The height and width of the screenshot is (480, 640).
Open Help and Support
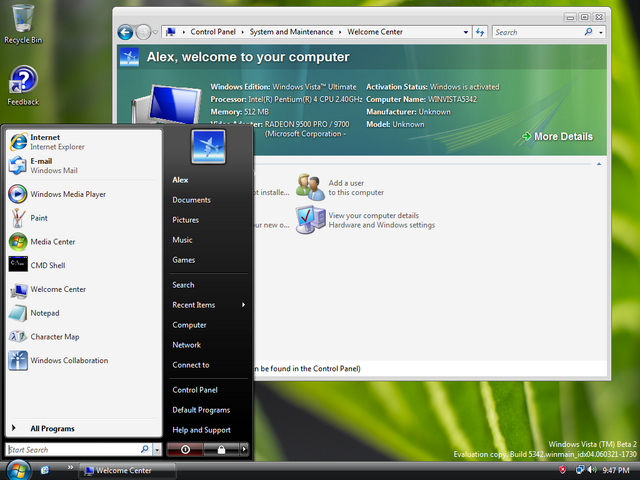tap(201, 430)
